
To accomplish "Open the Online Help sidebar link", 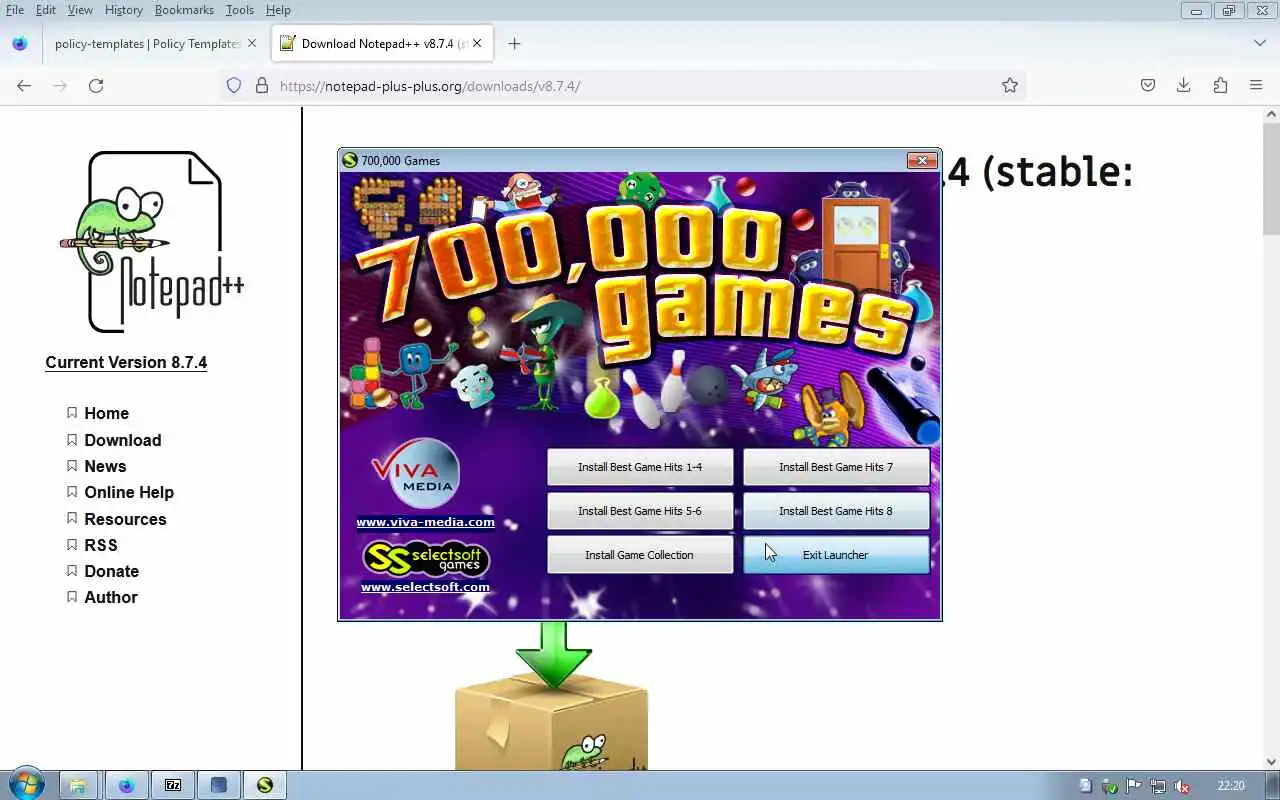I will point(129,492).
